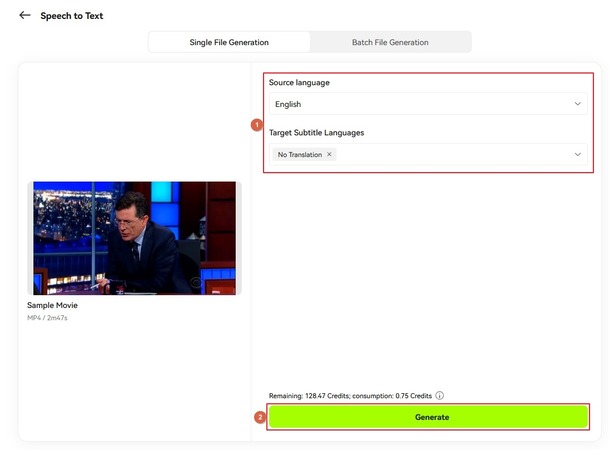Click the info icon next to consumption credits
The image size is (609, 450).
click(x=440, y=395)
